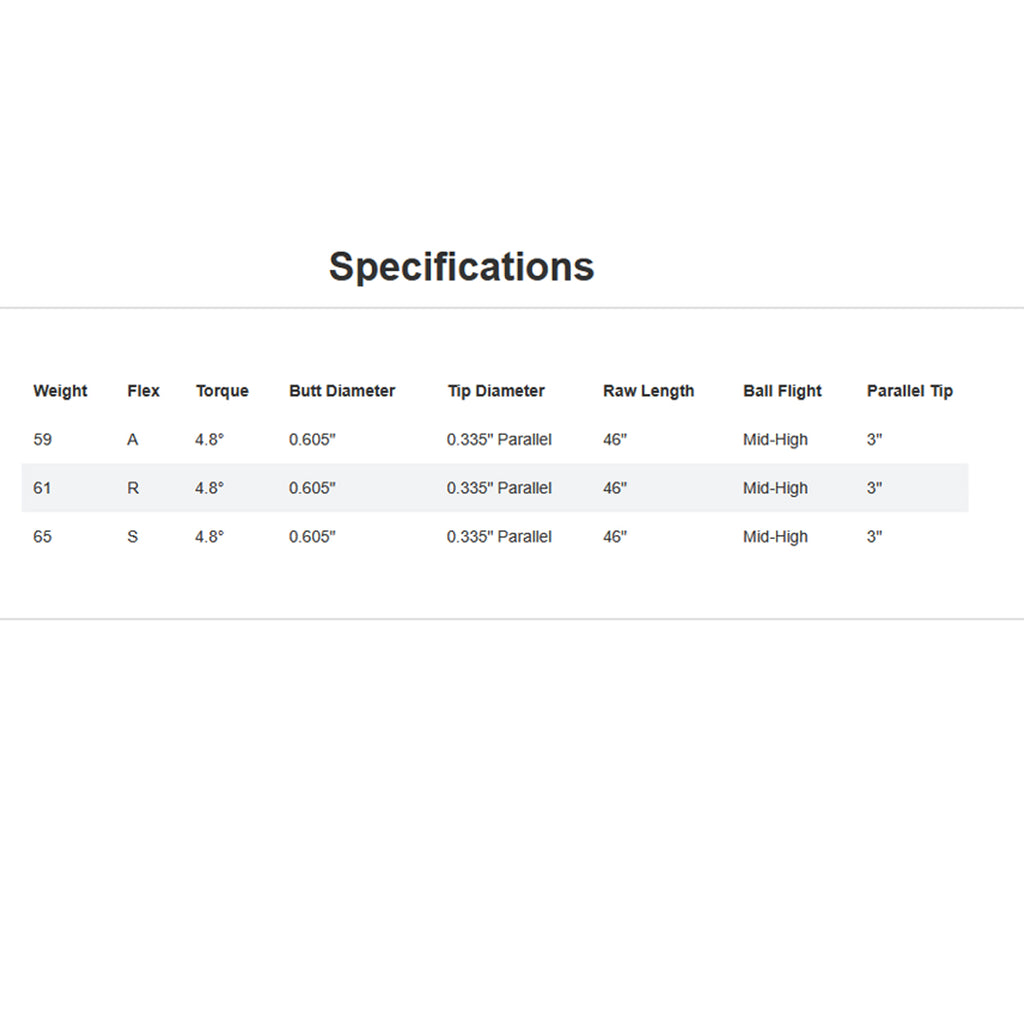Select the Flex column header

tap(143, 391)
